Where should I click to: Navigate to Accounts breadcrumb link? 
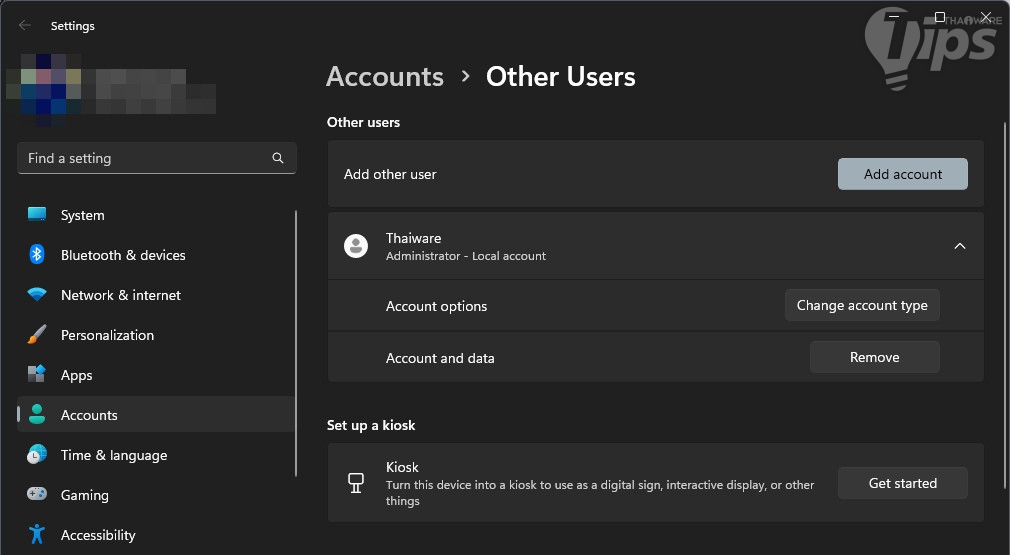(x=385, y=77)
